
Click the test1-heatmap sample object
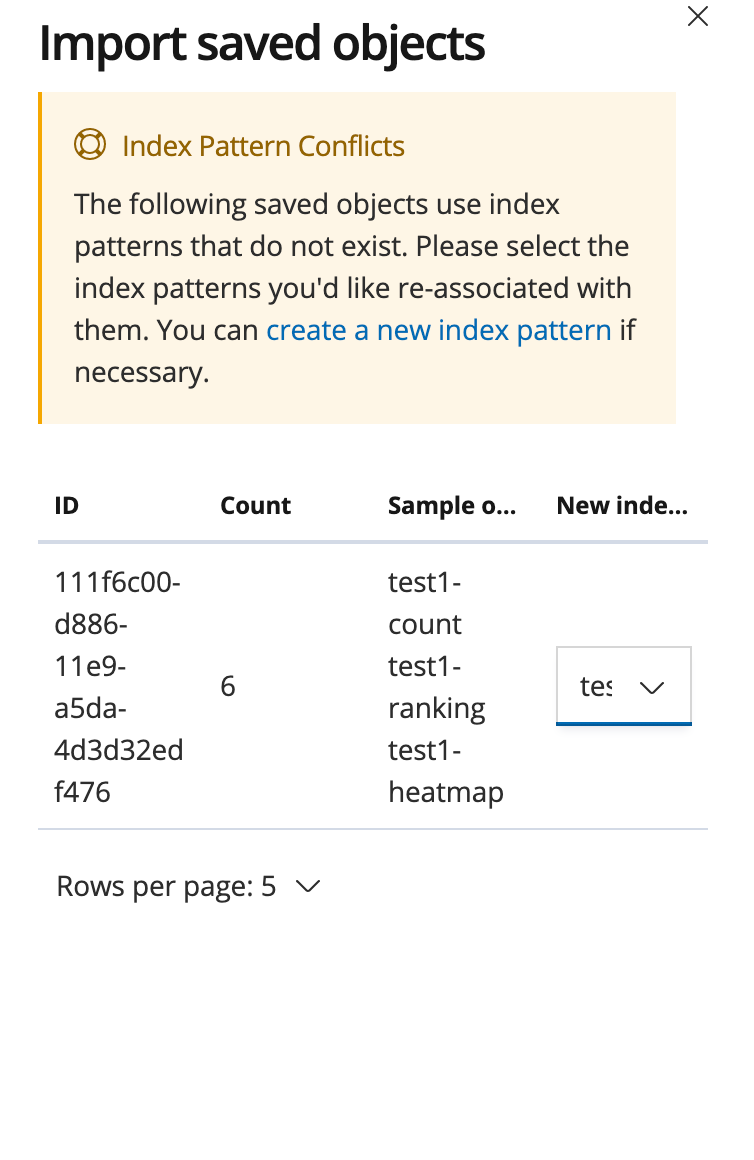[445, 771]
